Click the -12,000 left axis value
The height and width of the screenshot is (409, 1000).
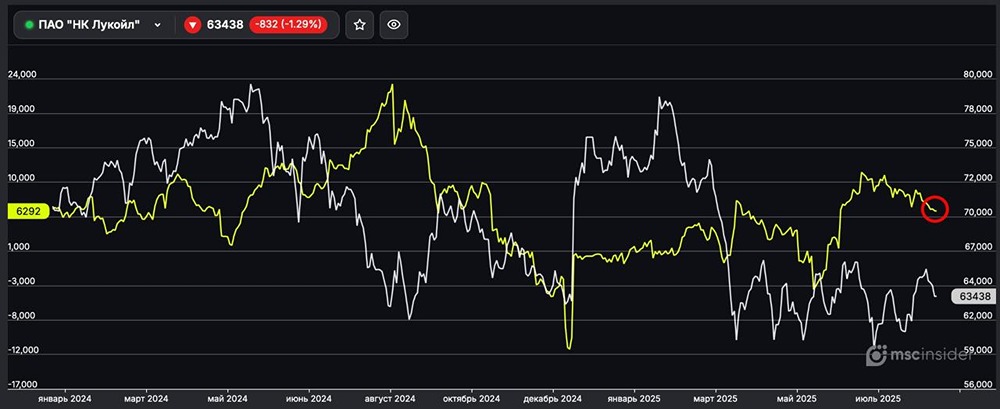click(22, 350)
